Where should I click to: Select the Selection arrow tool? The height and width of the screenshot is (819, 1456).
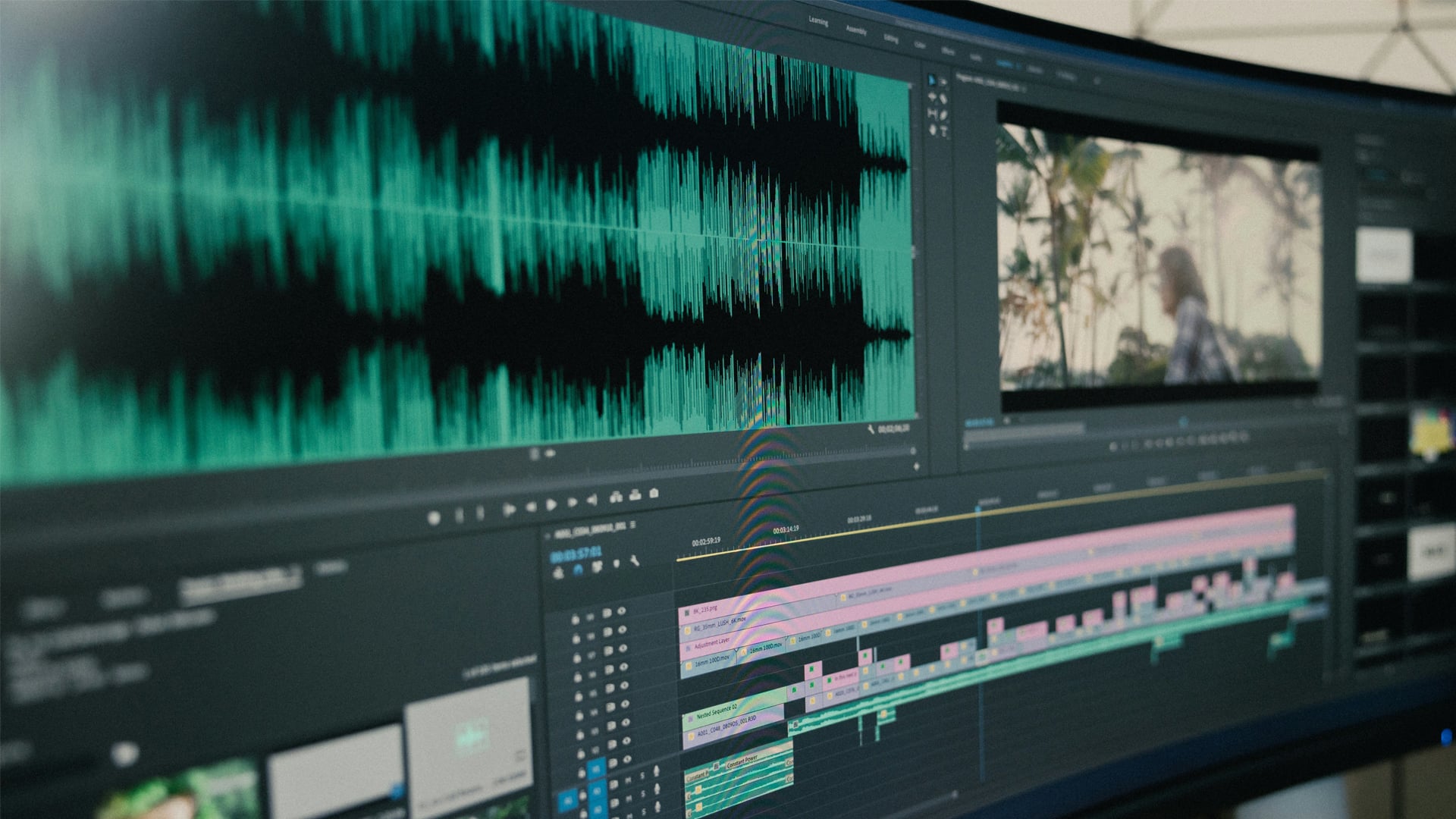click(932, 80)
